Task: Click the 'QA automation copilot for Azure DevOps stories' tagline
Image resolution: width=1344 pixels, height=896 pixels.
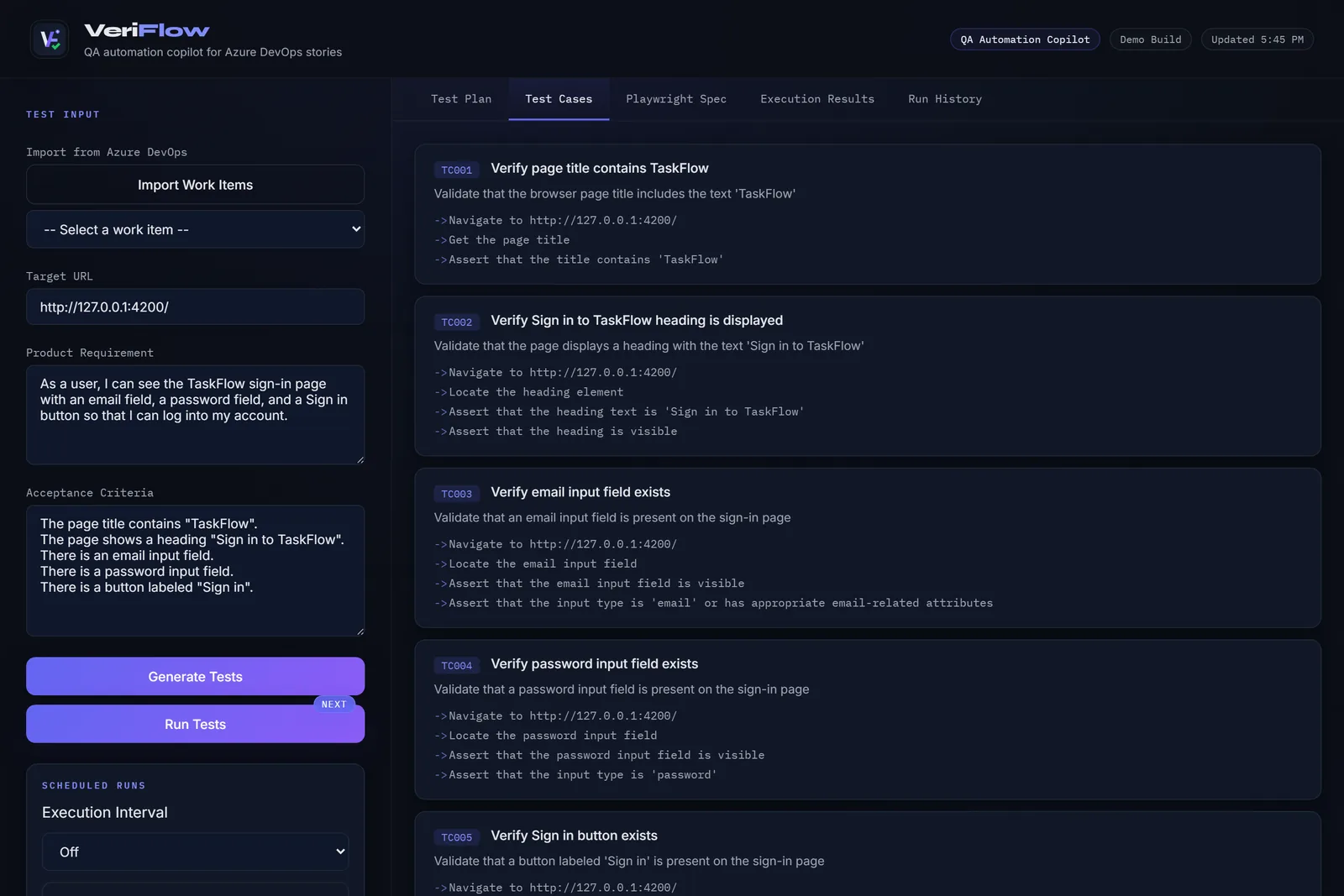Action: tap(213, 52)
